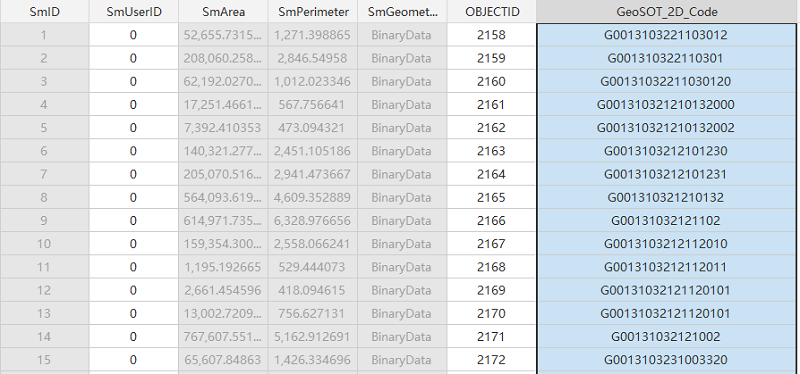Click SmPerimeter cell 567.756641
This screenshot has height=374, width=800.
point(313,105)
